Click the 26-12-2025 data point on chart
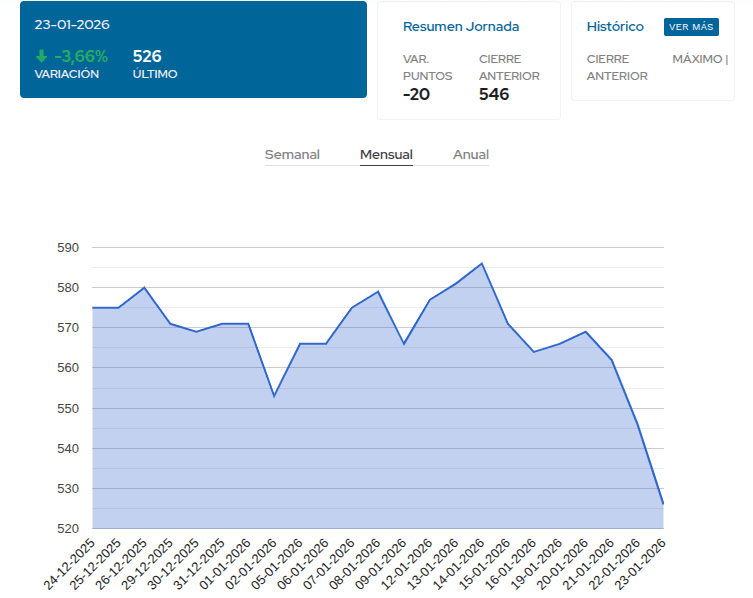The image size is (753, 598). click(x=145, y=288)
